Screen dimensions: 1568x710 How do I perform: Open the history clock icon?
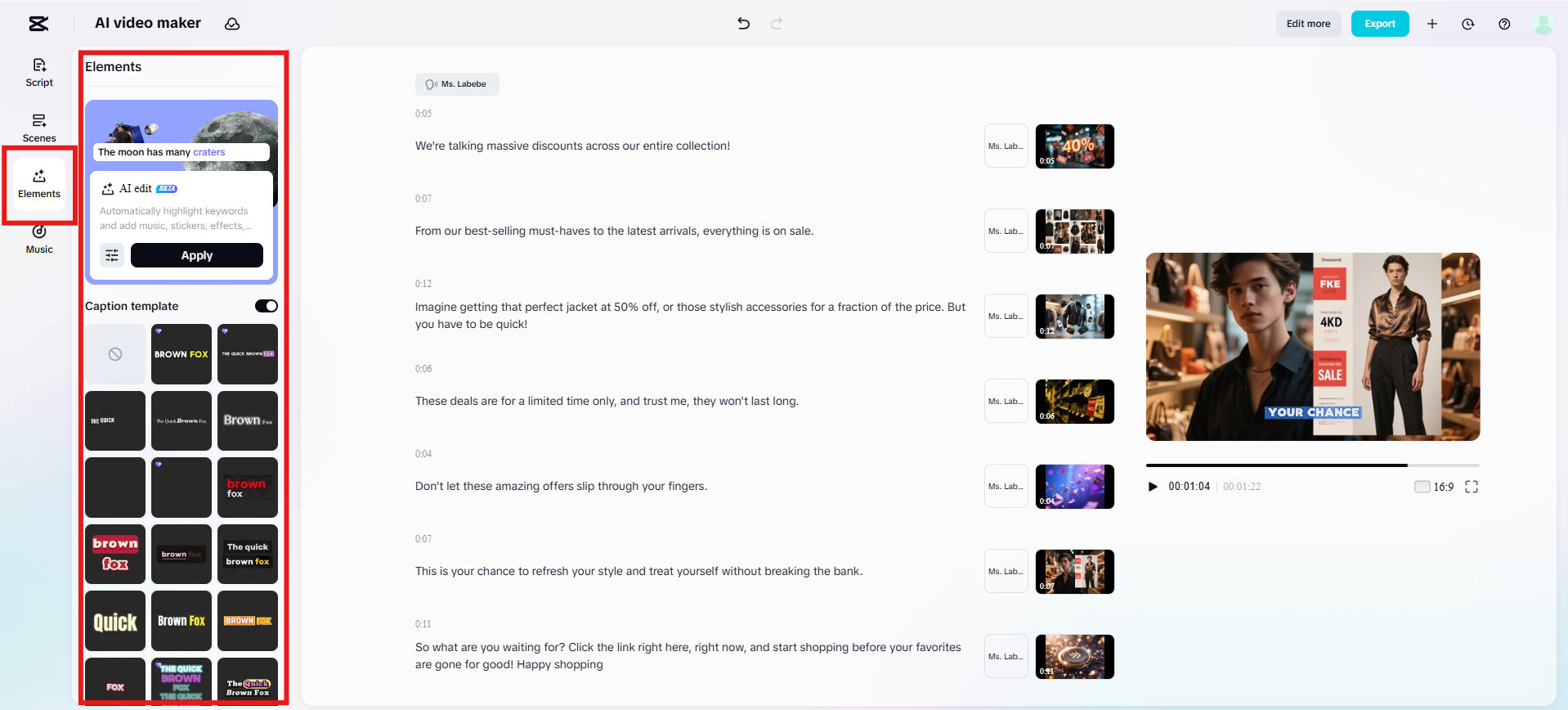(1468, 24)
